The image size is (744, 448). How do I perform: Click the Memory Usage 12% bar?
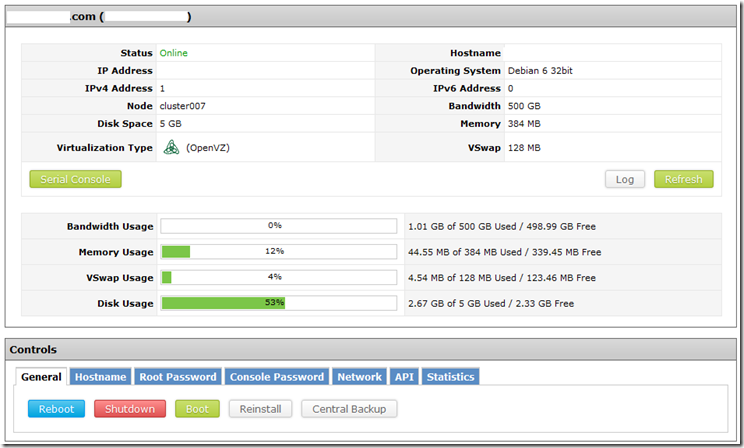pyautogui.click(x=279, y=252)
